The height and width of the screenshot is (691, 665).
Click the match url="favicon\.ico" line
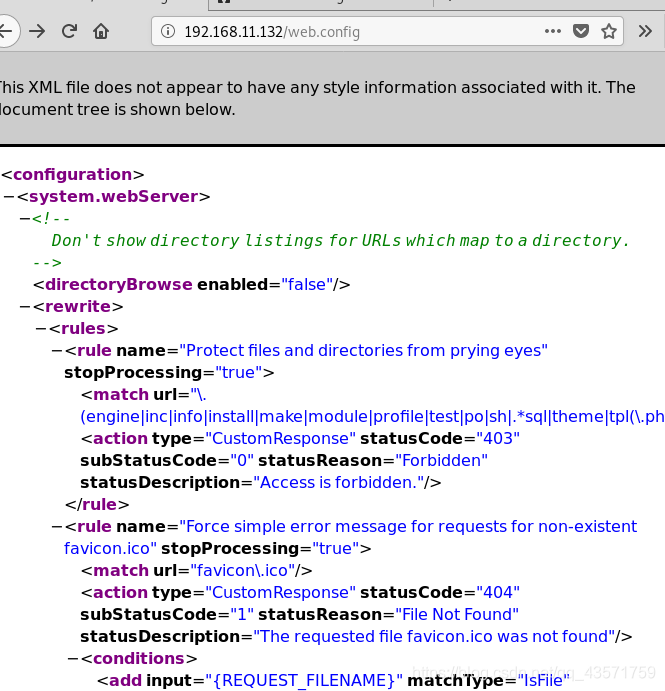click(x=197, y=571)
